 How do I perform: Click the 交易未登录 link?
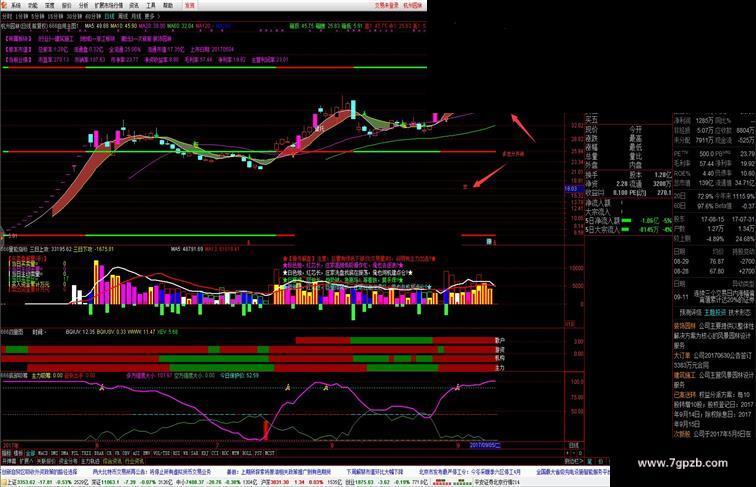pyautogui.click(x=387, y=6)
